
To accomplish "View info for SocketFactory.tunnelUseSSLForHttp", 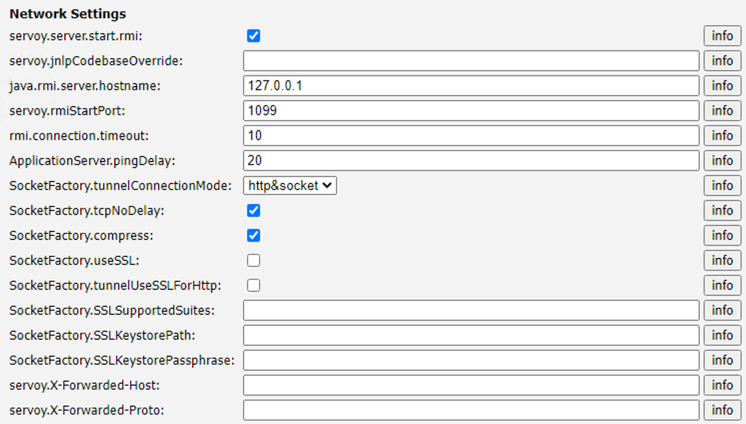I will pos(722,286).
